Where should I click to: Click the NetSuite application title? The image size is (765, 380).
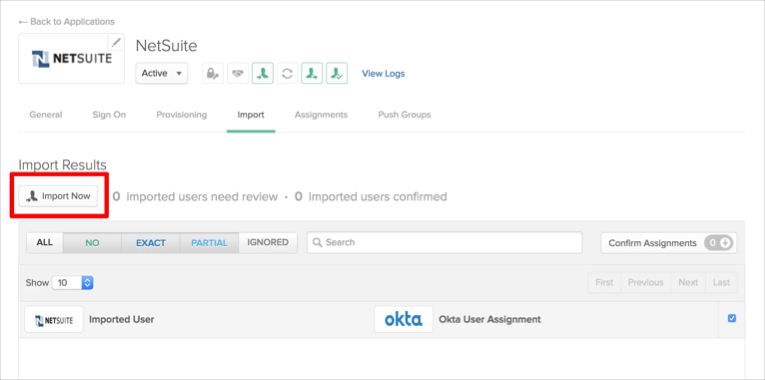click(166, 45)
